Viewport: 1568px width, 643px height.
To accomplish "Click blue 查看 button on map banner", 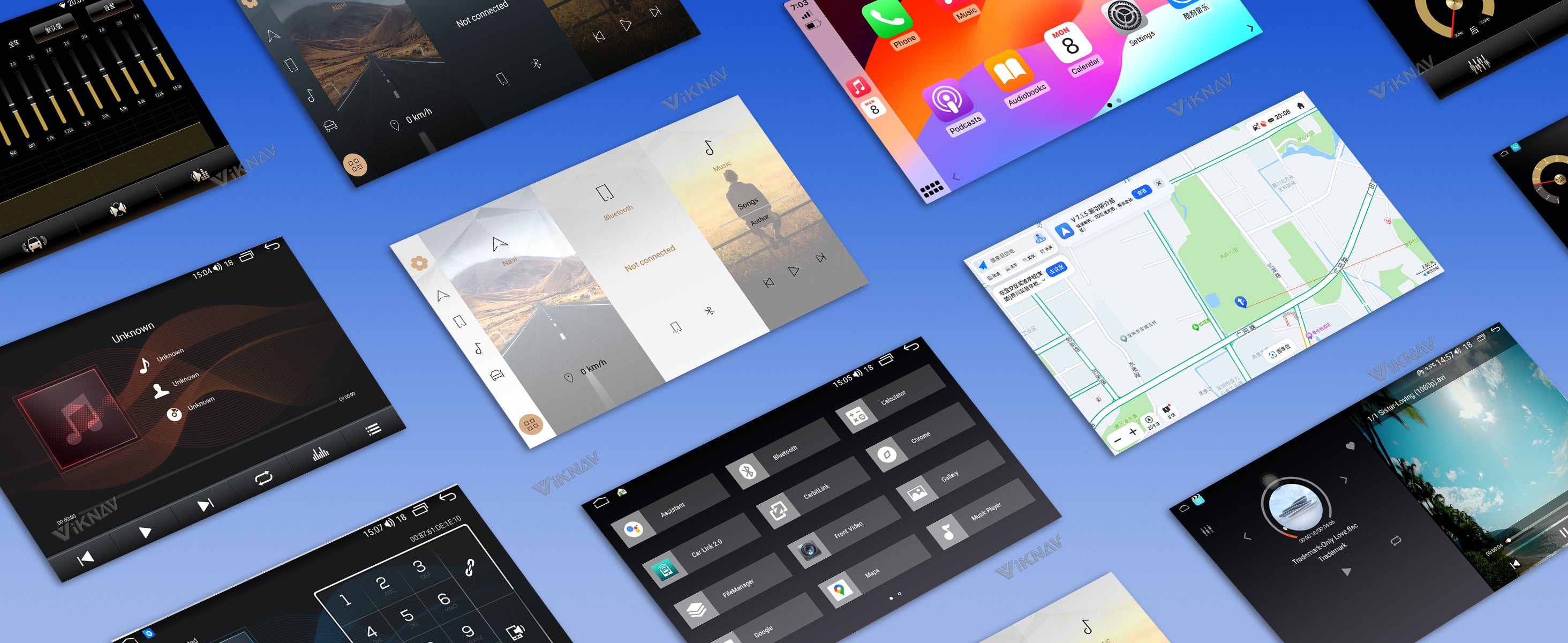I will (x=1141, y=191).
